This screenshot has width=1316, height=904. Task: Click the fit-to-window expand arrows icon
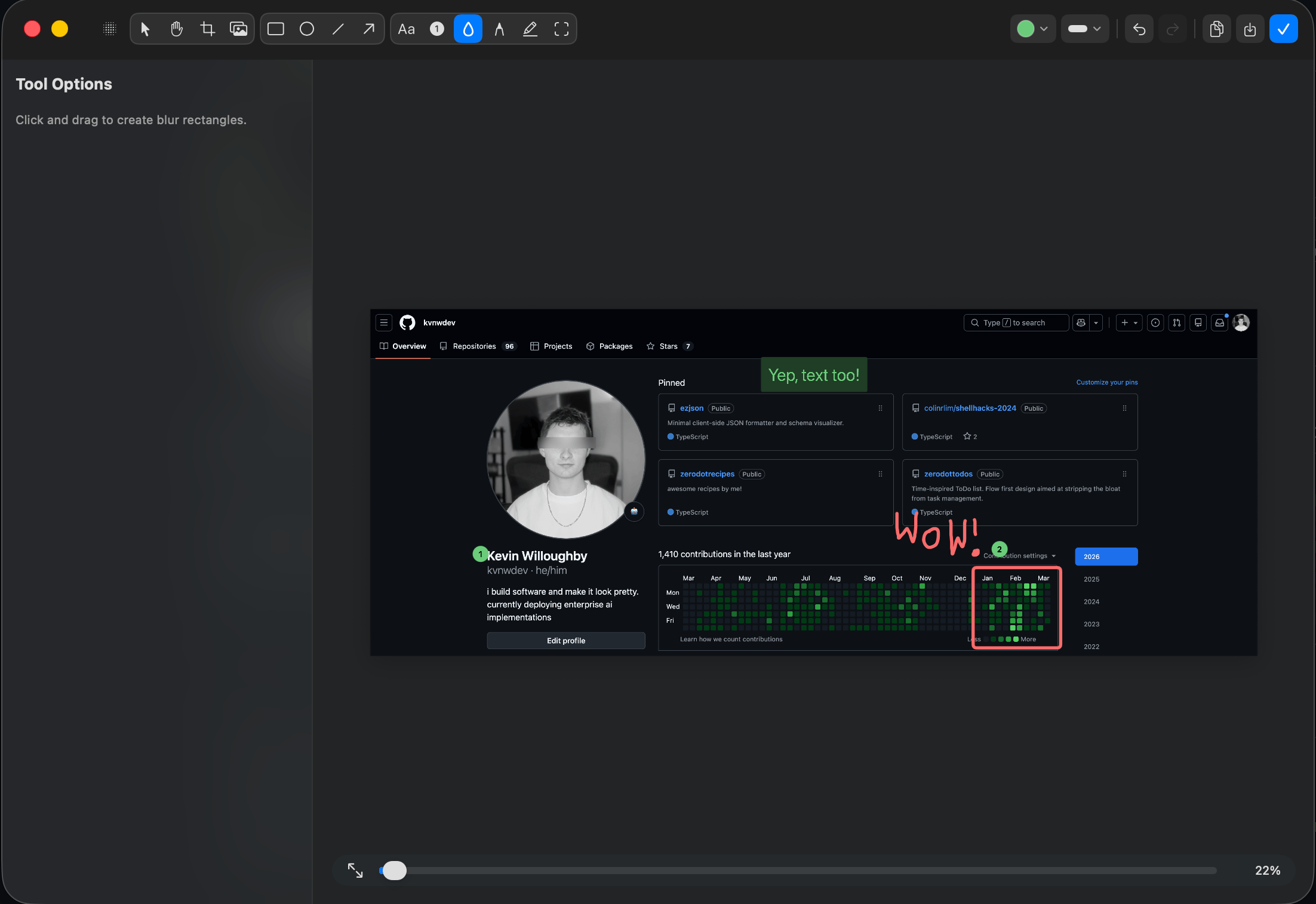355,871
